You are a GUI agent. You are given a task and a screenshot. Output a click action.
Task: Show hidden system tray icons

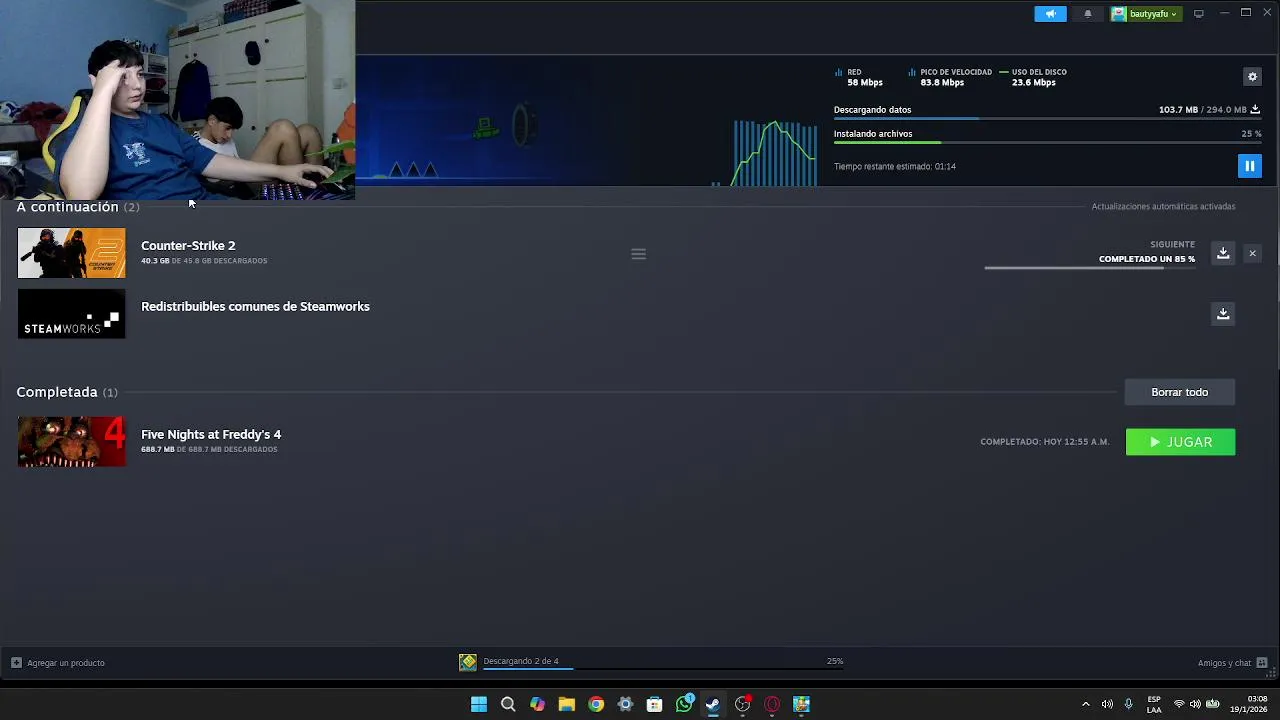pos(1086,704)
